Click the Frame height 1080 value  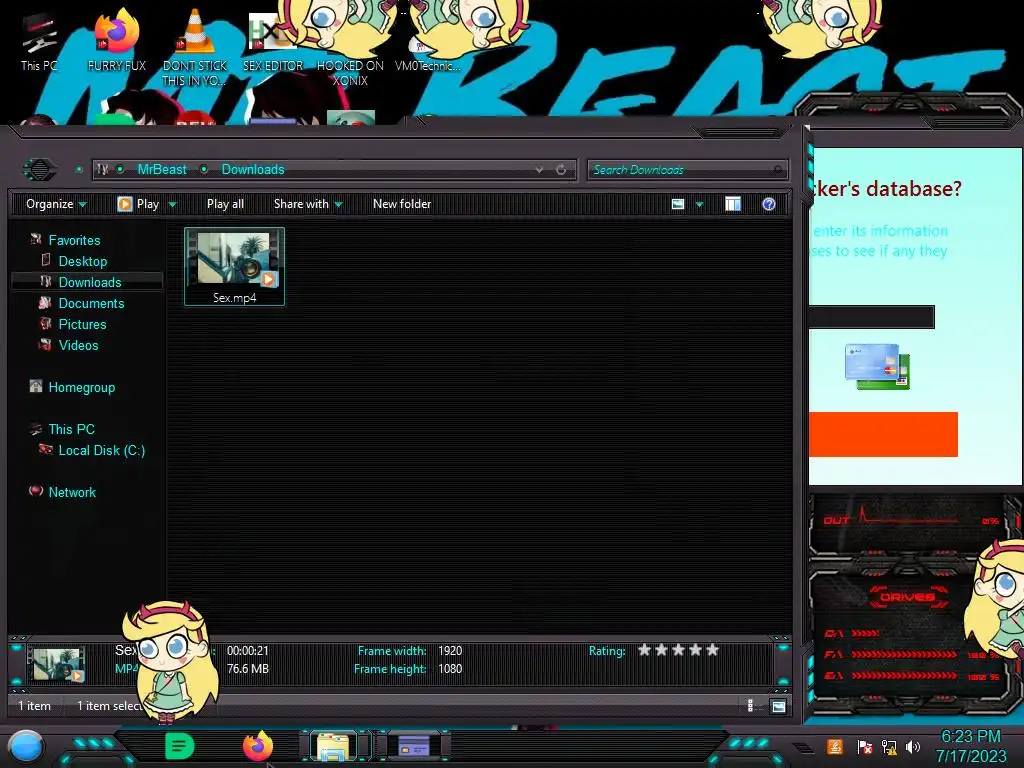(450, 669)
